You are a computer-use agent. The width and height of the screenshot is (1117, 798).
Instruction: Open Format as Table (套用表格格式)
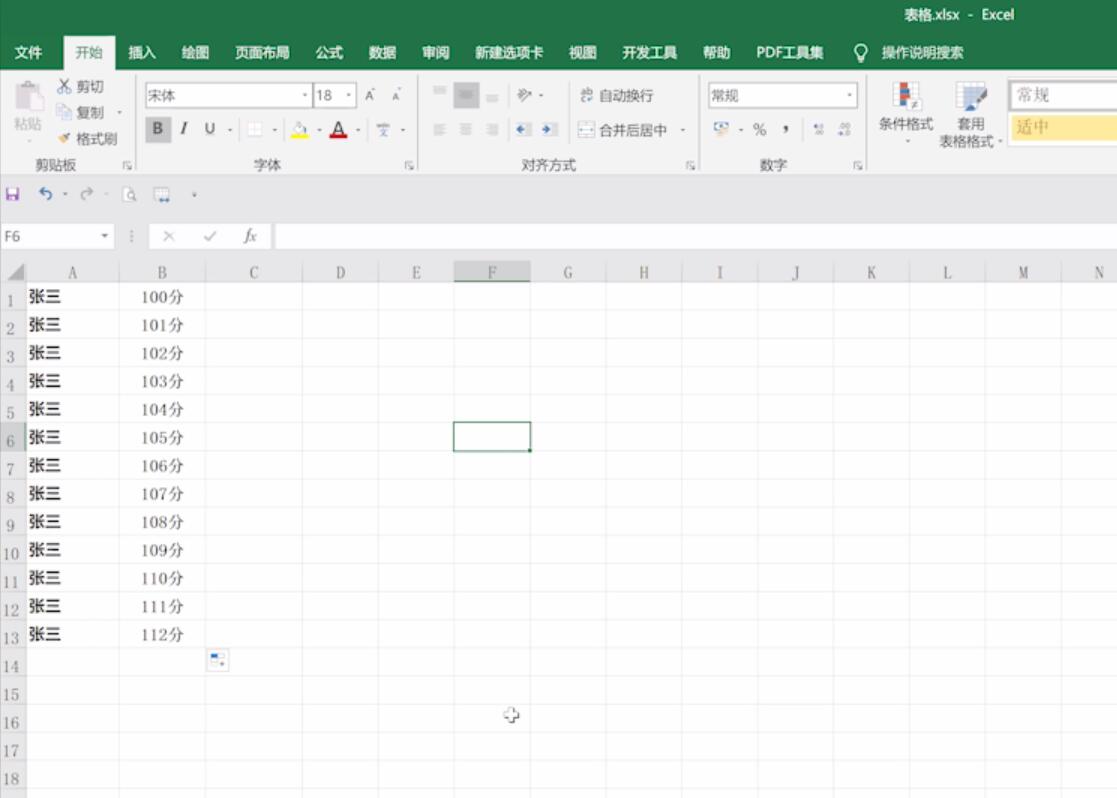coord(970,114)
